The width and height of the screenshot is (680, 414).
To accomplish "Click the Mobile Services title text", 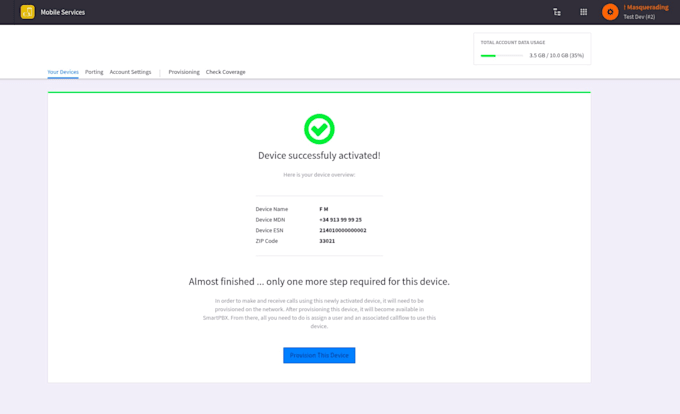I will click(63, 12).
